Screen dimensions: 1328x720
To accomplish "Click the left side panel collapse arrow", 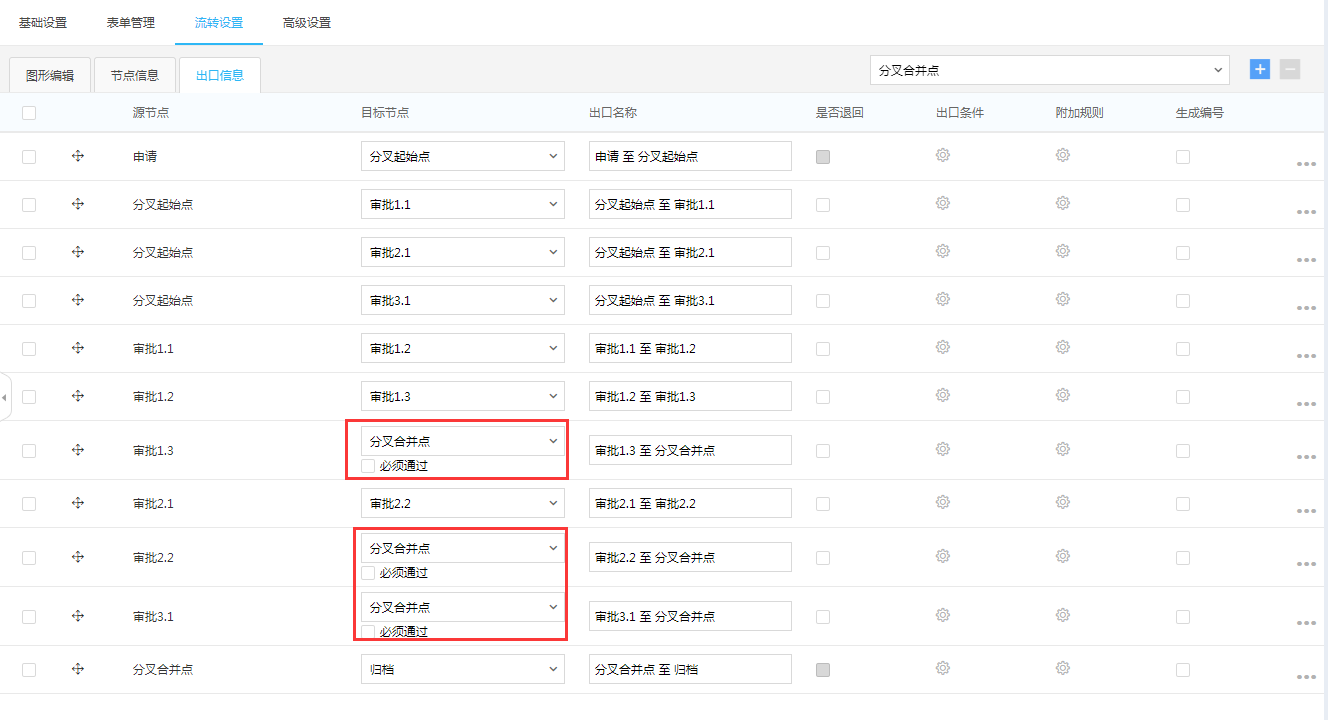I will pyautogui.click(x=4, y=397).
